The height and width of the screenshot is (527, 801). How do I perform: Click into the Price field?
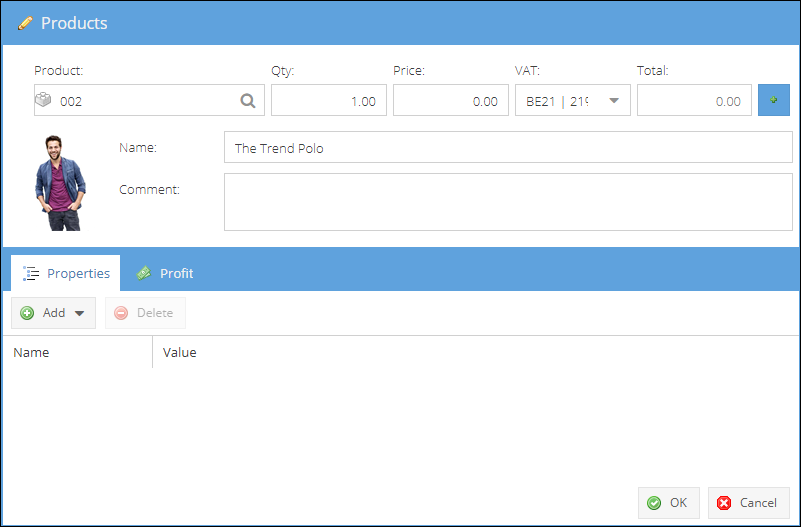pyautogui.click(x=450, y=100)
